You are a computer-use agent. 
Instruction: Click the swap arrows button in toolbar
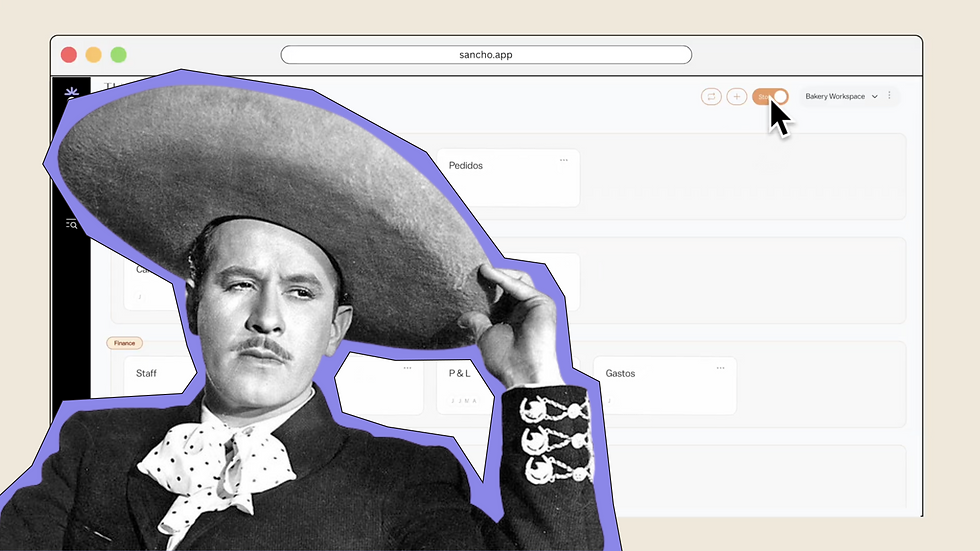point(711,96)
